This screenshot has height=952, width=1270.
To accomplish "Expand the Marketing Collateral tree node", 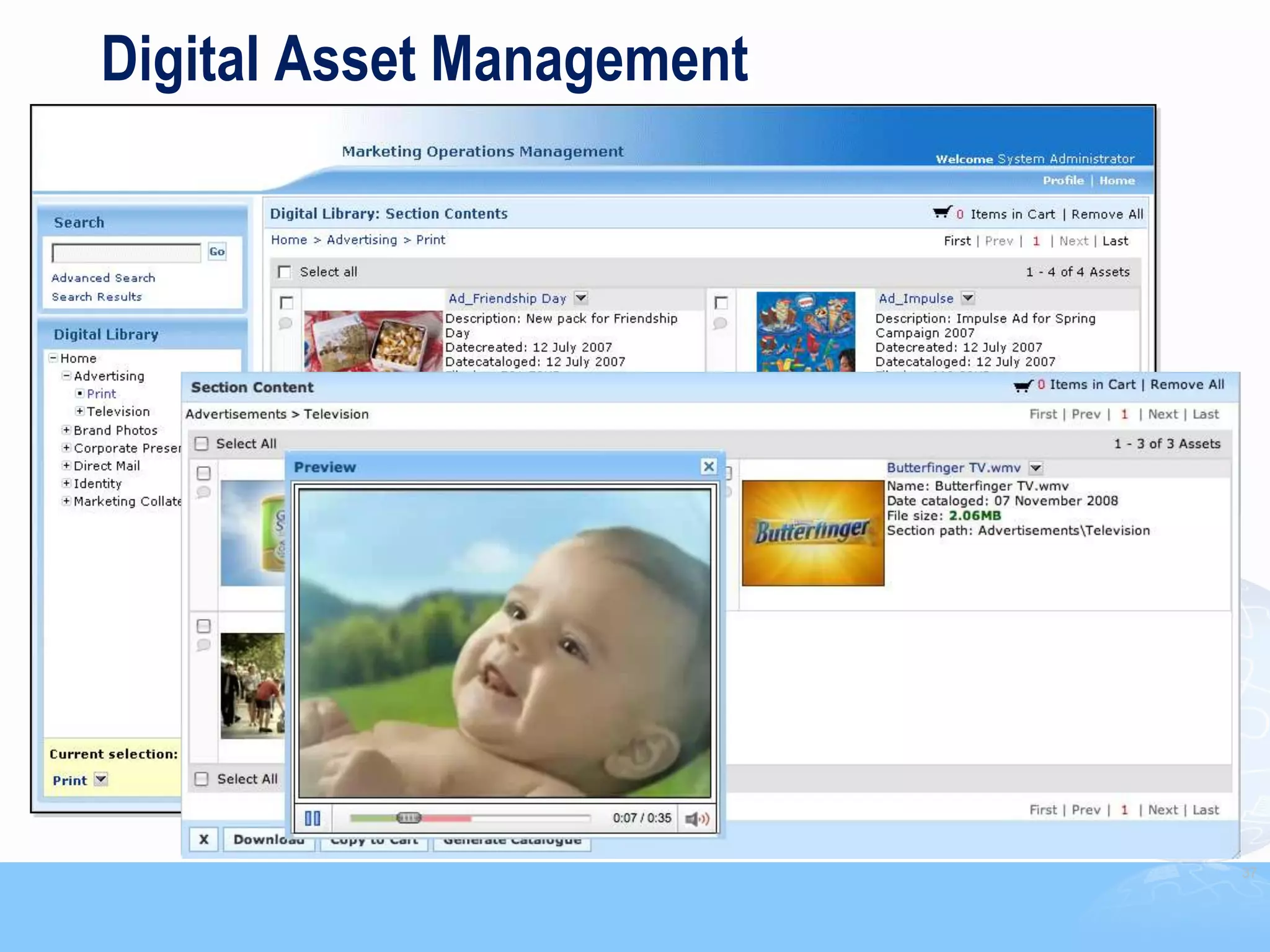I will 66,501.
